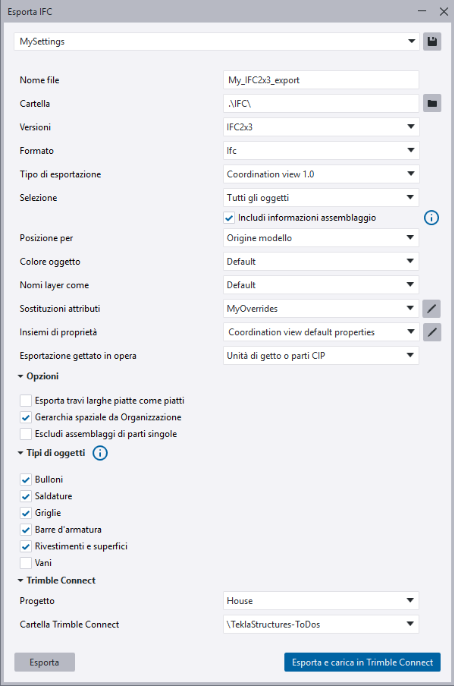Image resolution: width=454 pixels, height=686 pixels.
Task: Edit Insiemi di proprietà with the pencil icon
Action: pyautogui.click(x=432, y=332)
